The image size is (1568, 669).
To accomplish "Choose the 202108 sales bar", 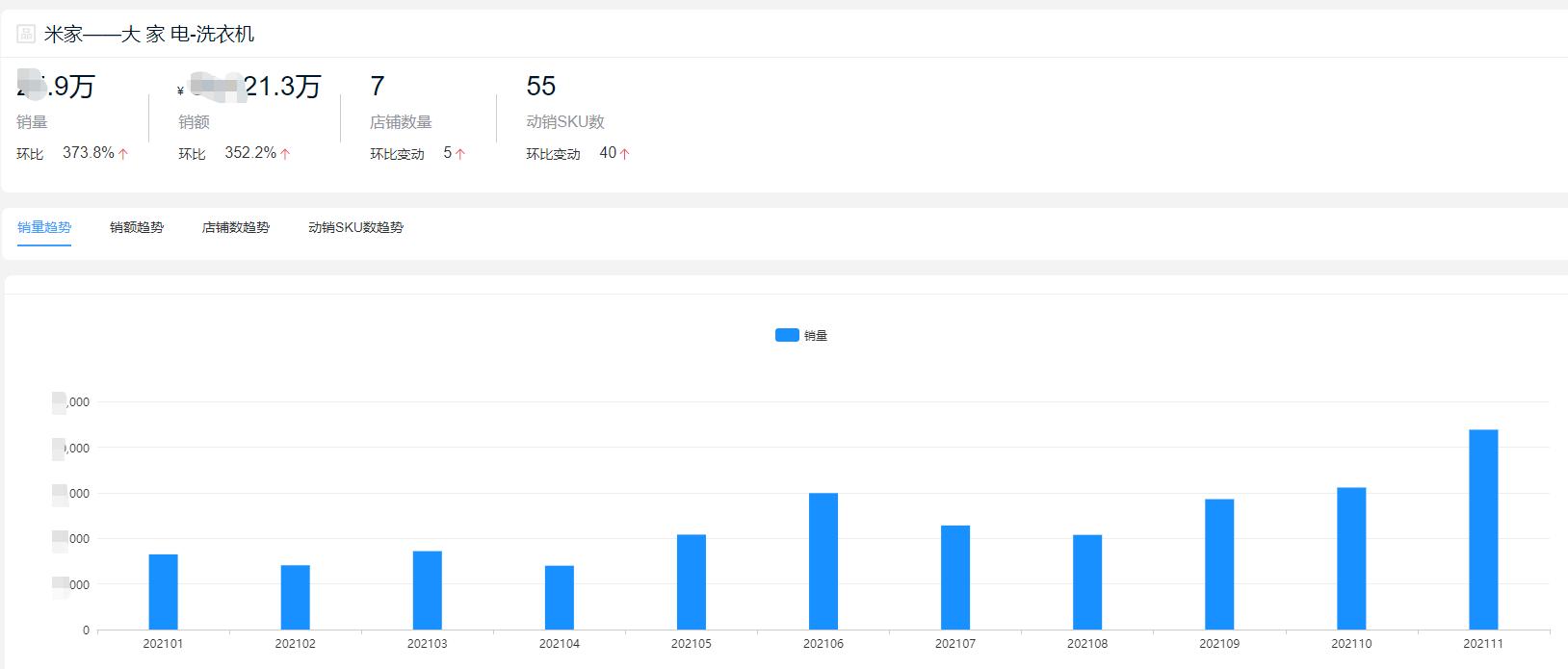I will [1087, 582].
